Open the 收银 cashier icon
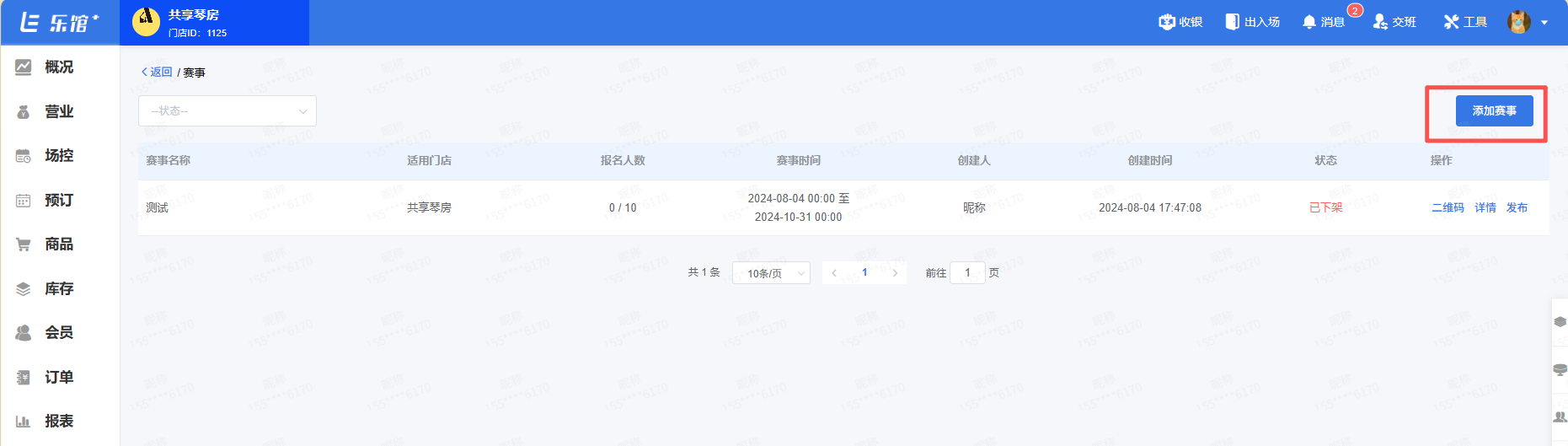The image size is (1568, 446). coord(1167,22)
